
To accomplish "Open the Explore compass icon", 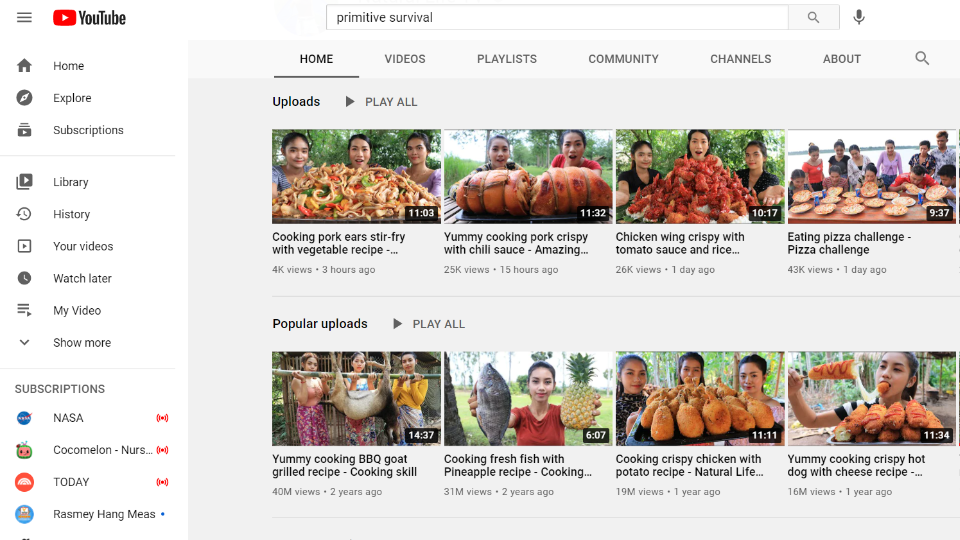I will tap(24, 97).
